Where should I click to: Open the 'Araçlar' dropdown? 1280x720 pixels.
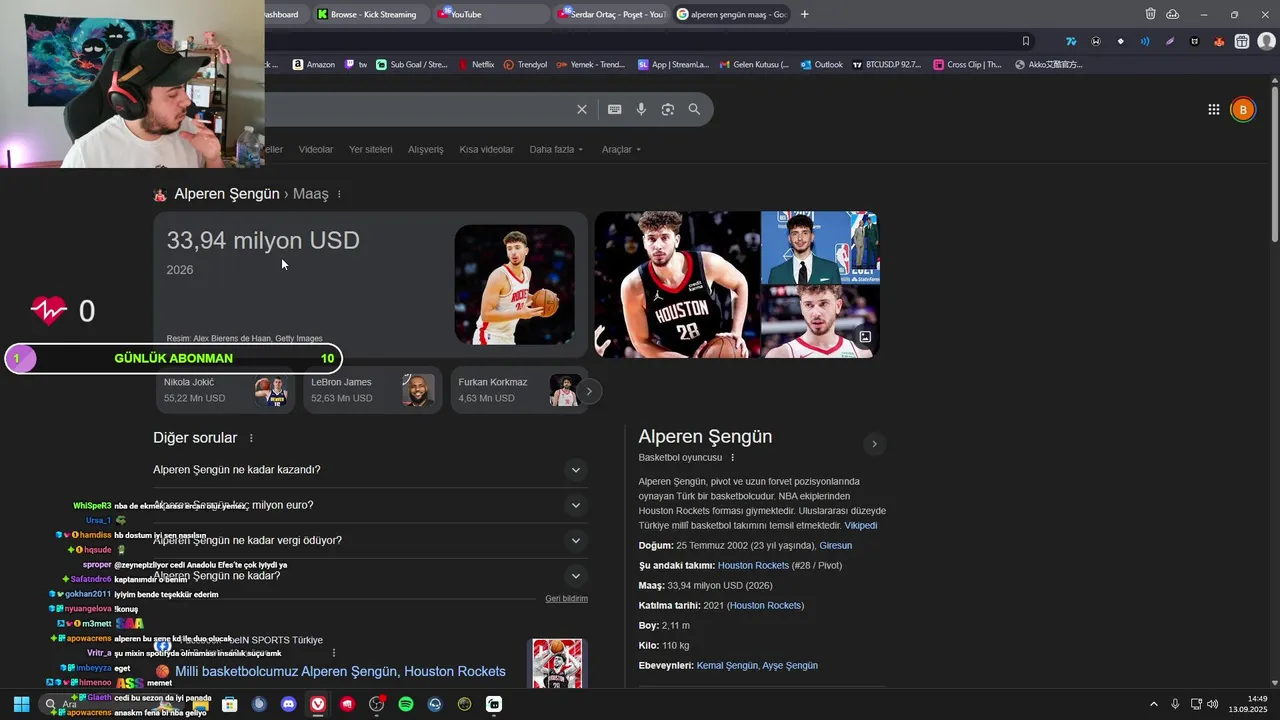[621, 149]
